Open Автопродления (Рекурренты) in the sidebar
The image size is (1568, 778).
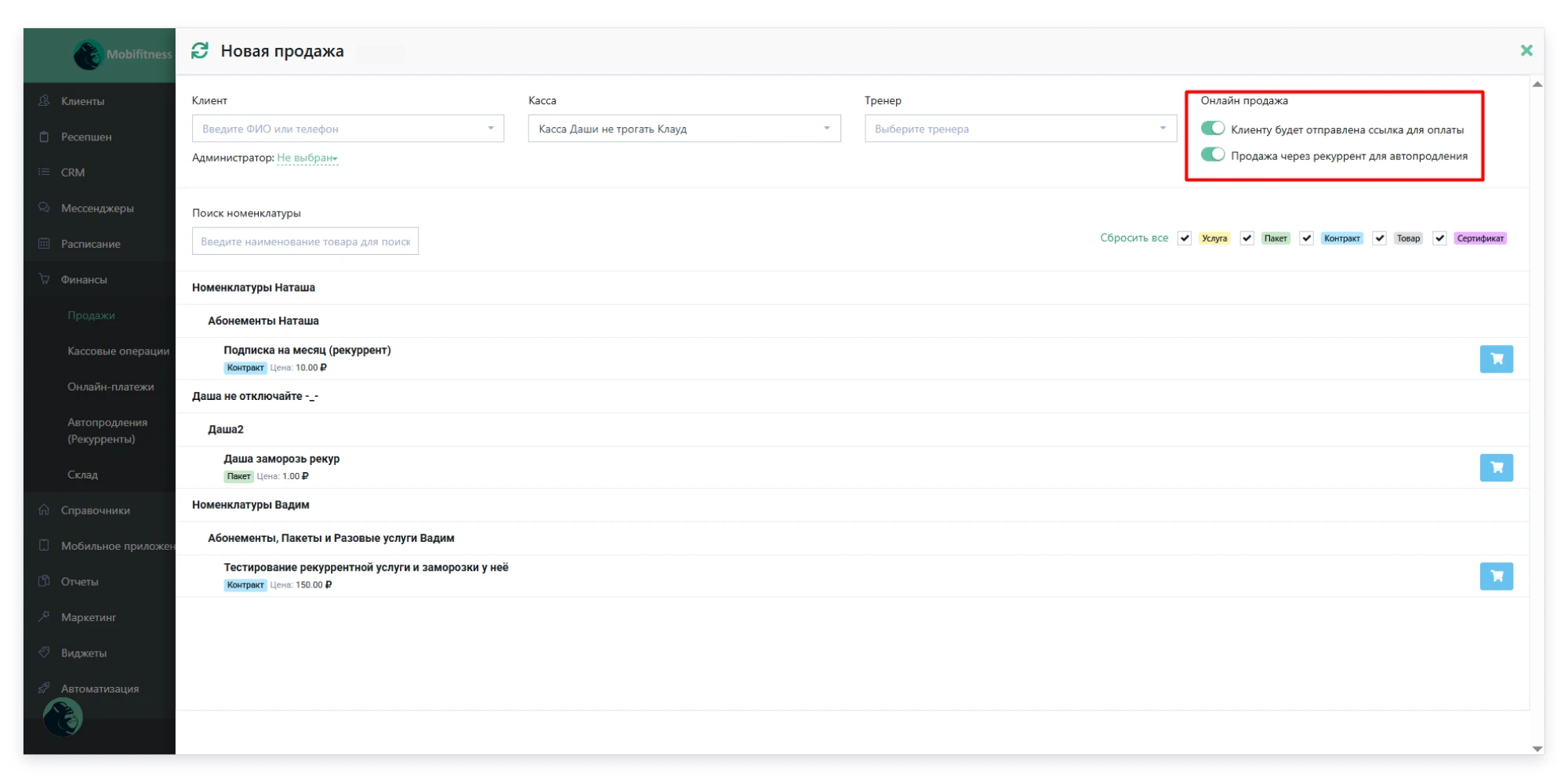(x=107, y=431)
